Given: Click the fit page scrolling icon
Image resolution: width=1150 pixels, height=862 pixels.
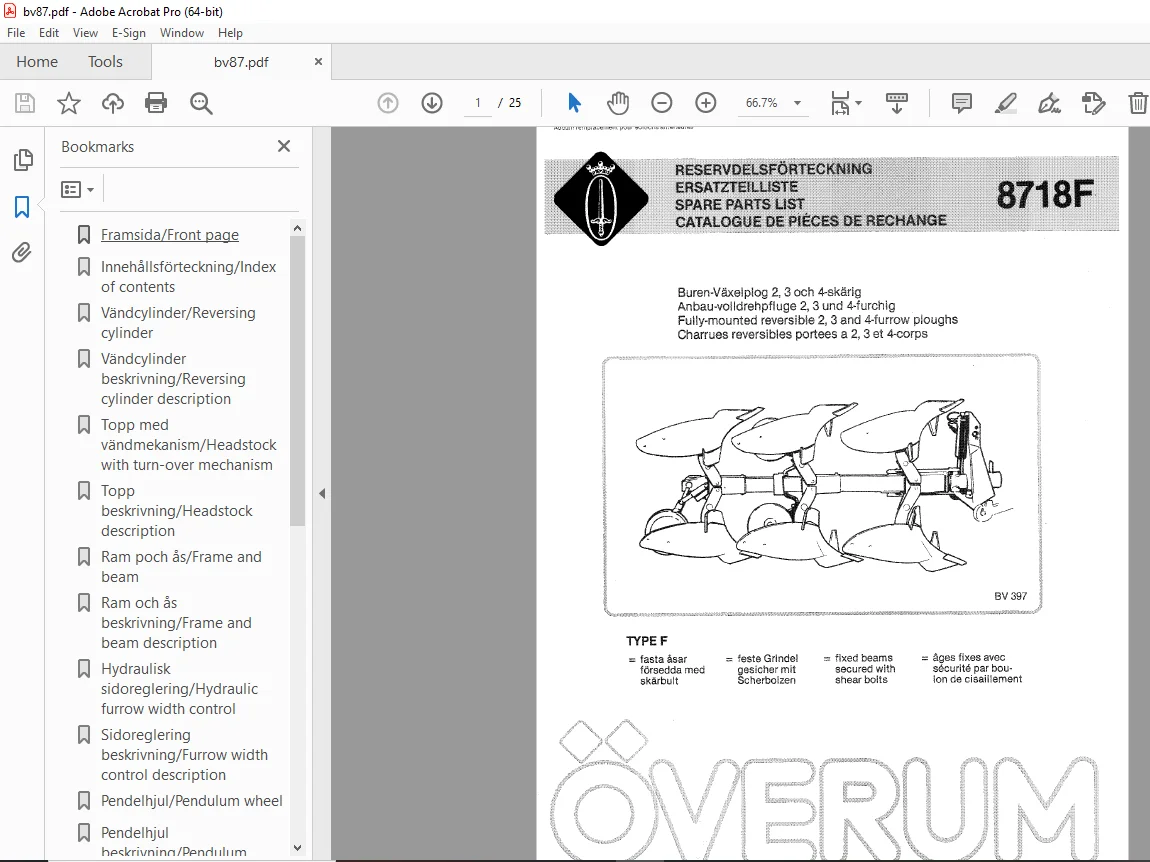Looking at the screenshot, I should 840,103.
